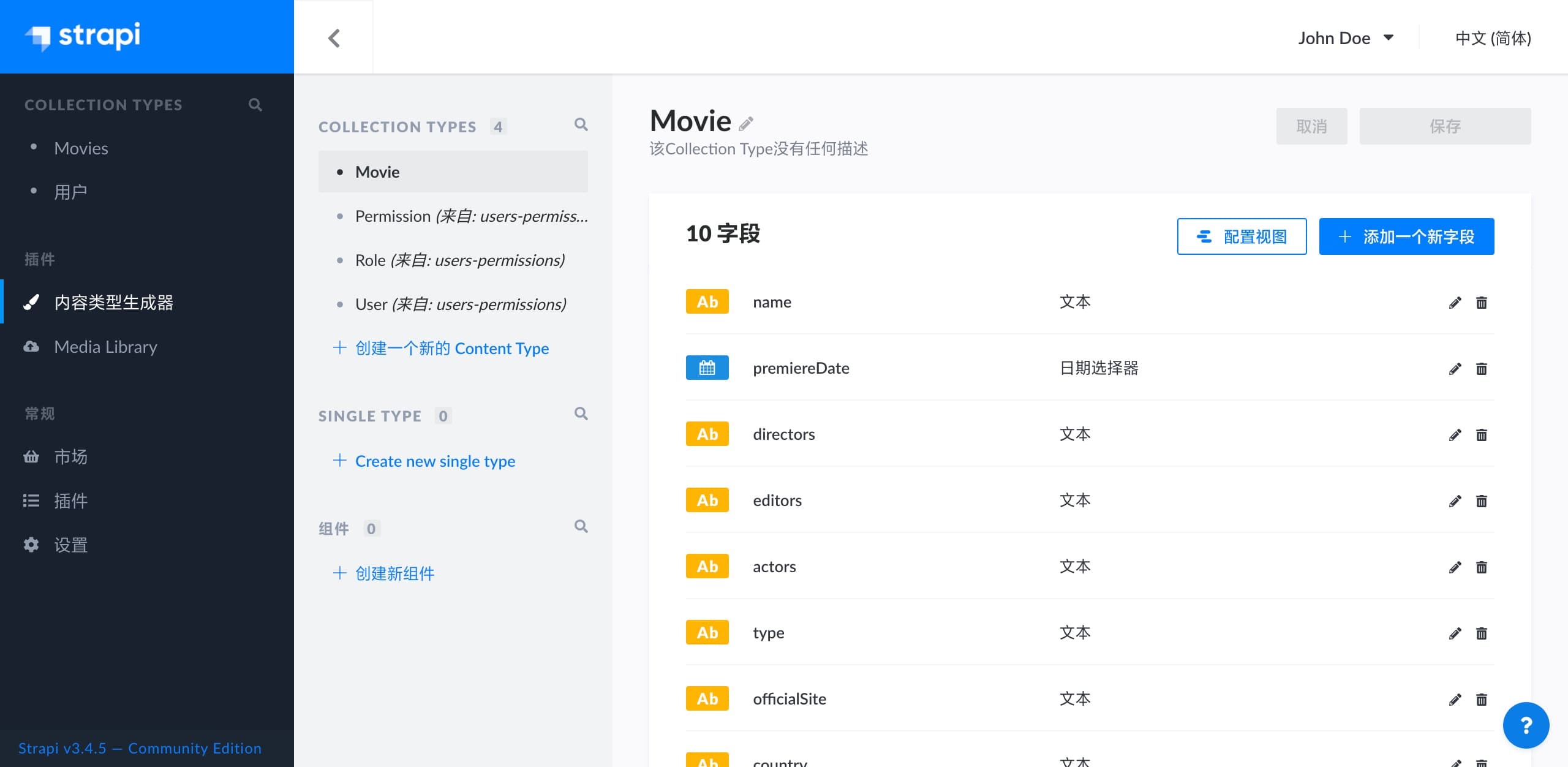Click the 配置视图 button
Viewport: 1568px width, 767px height.
pos(1242,236)
